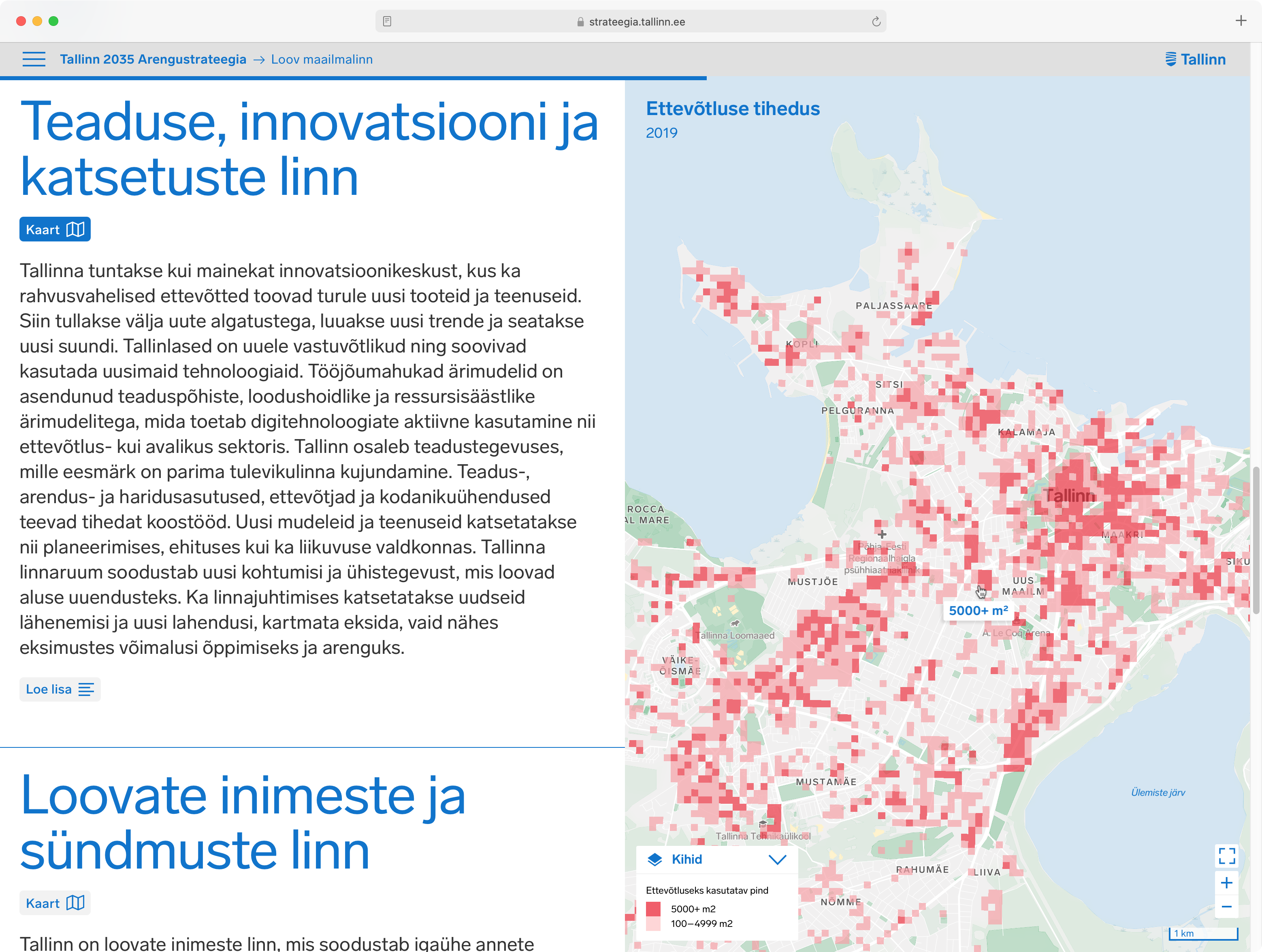
Task: Reload the page in browser
Action: tap(876, 22)
